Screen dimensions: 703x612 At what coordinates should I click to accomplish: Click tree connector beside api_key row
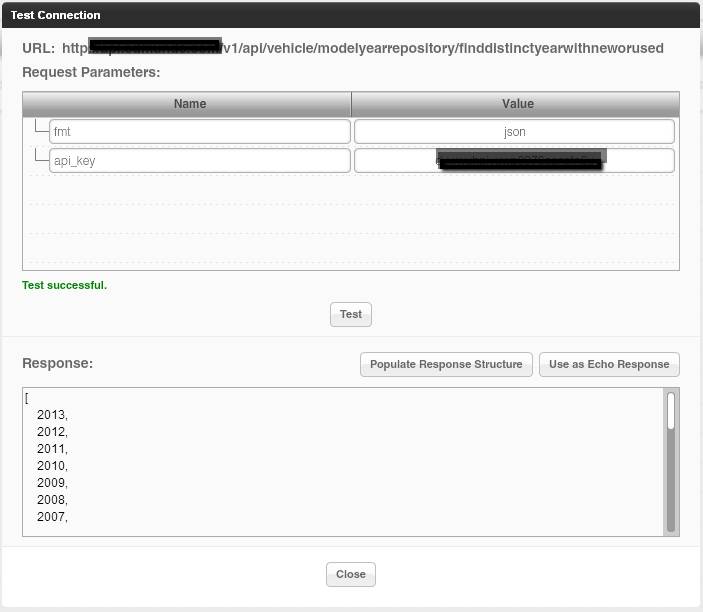pos(39,158)
